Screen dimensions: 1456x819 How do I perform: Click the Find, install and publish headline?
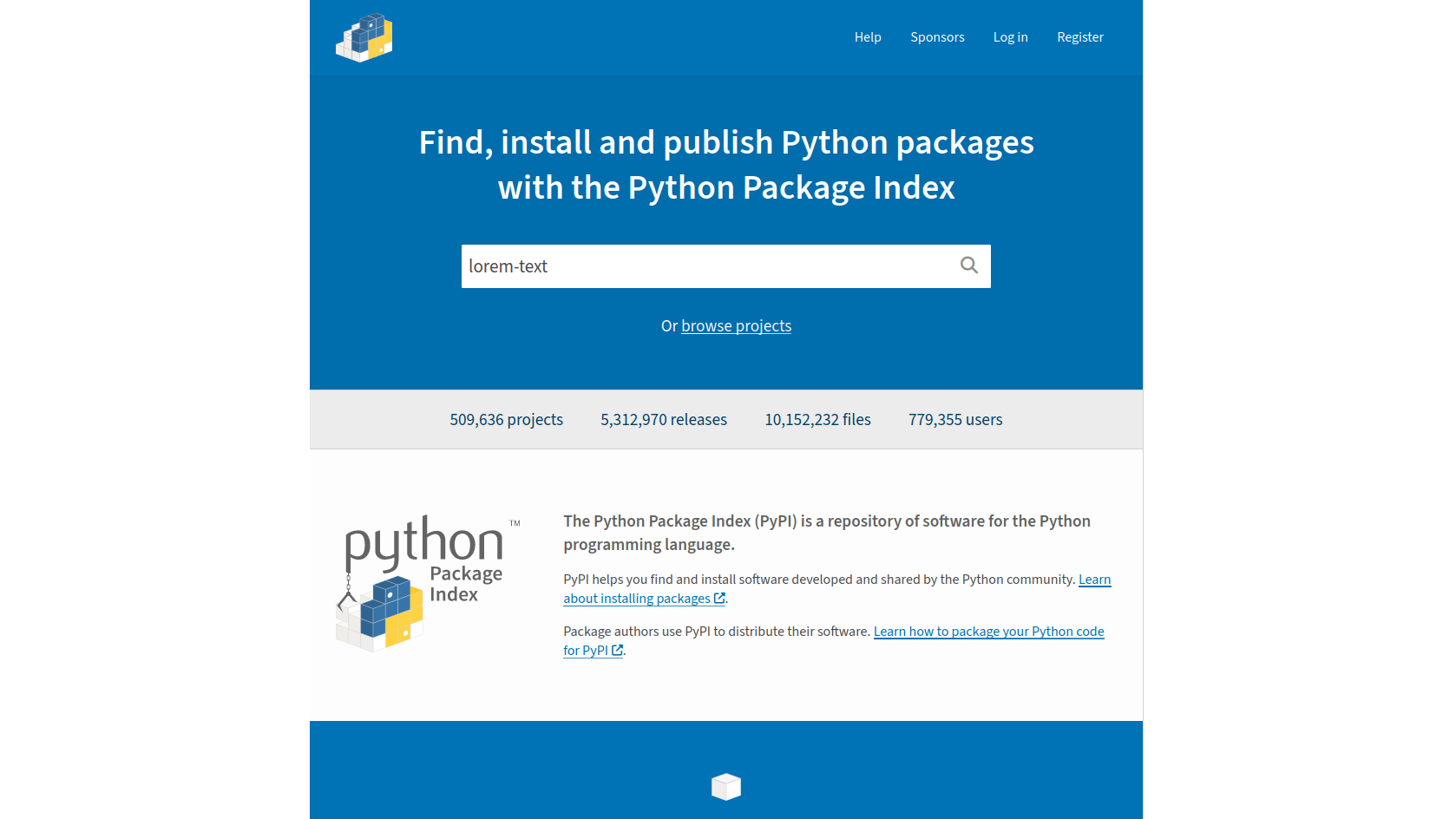(726, 165)
